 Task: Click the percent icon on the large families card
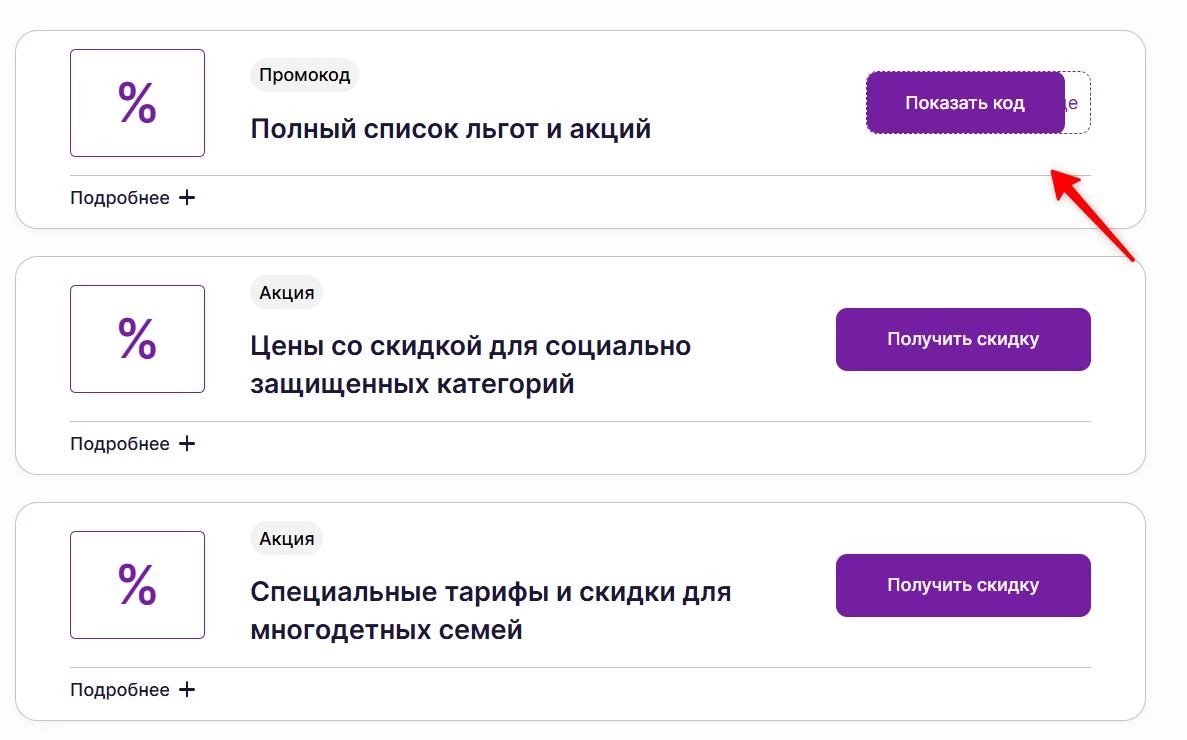[x=137, y=585]
